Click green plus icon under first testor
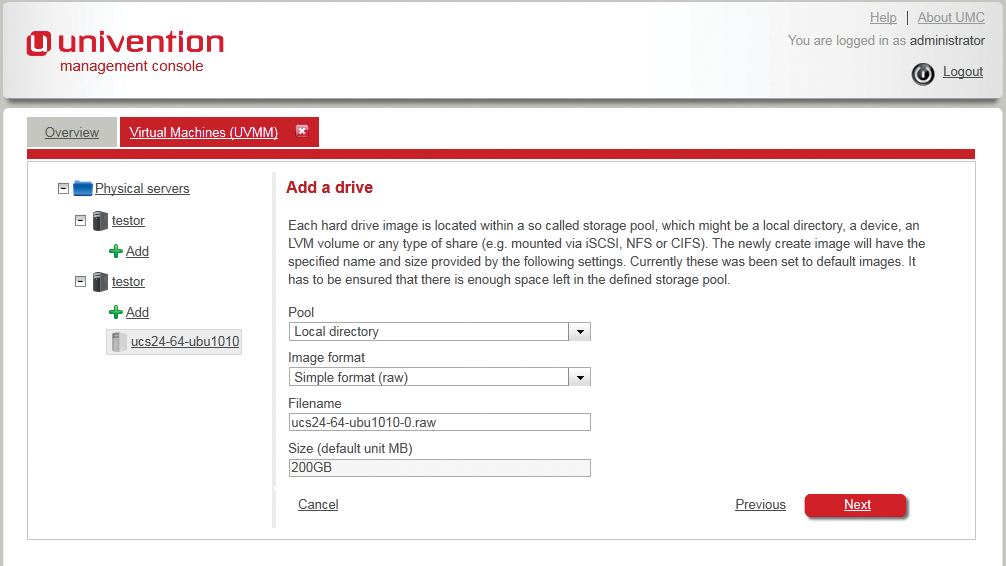This screenshot has height=566, width=1006. 115,251
